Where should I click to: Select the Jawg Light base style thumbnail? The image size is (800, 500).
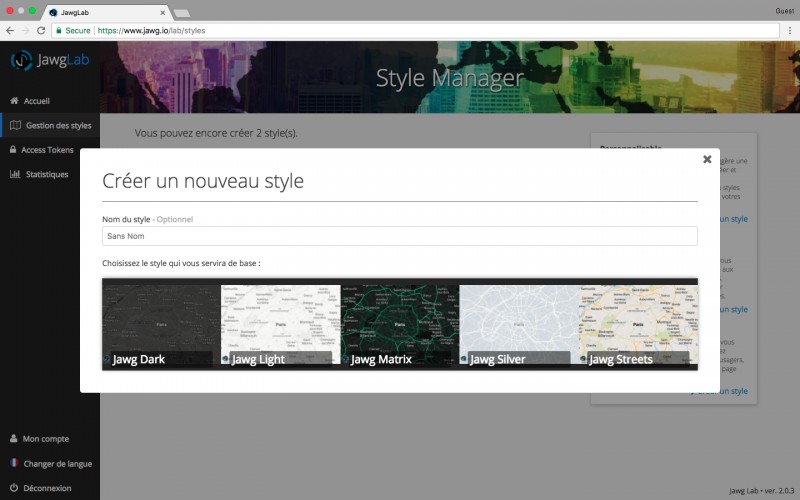tap(280, 324)
